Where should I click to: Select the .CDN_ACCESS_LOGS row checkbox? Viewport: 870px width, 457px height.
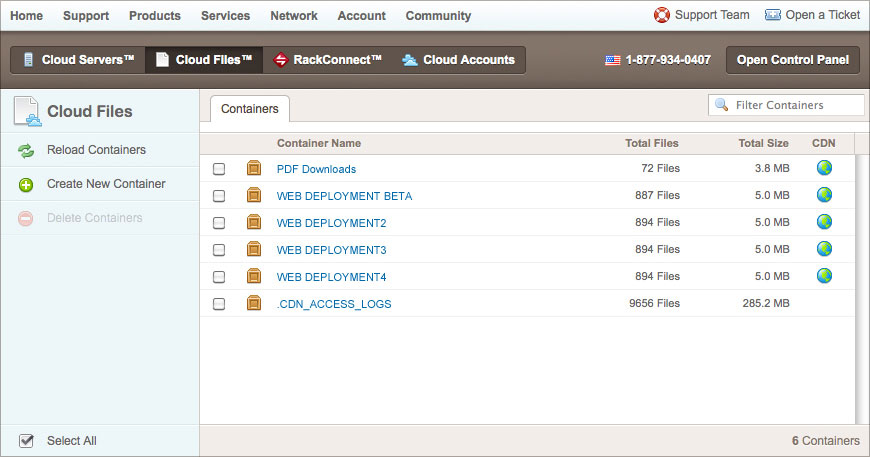[219, 303]
